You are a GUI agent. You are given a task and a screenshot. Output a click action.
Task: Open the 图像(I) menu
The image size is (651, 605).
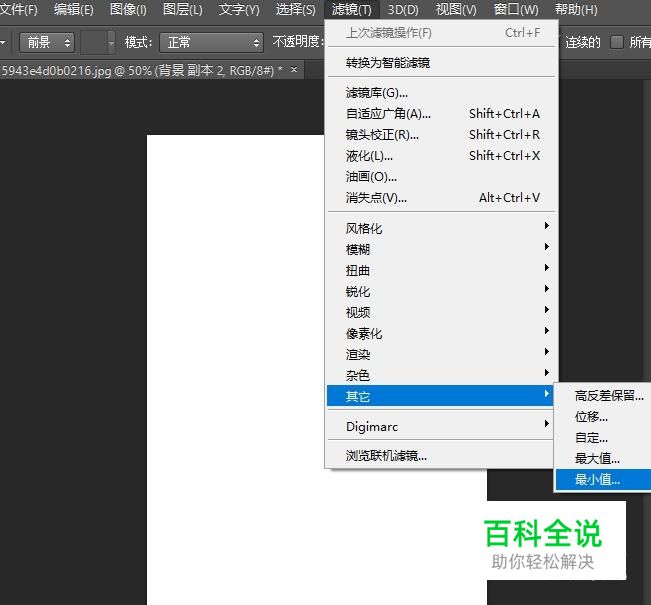click(128, 9)
